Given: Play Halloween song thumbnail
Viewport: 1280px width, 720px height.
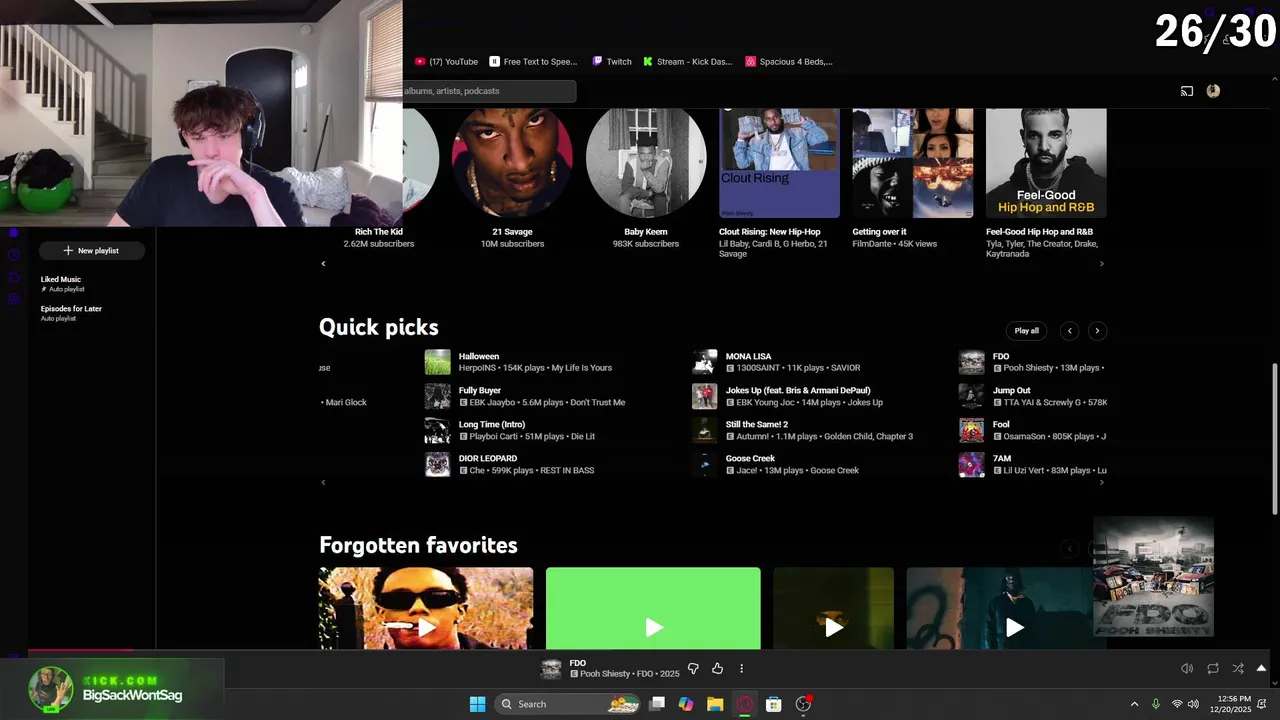Looking at the screenshot, I should [x=437, y=362].
